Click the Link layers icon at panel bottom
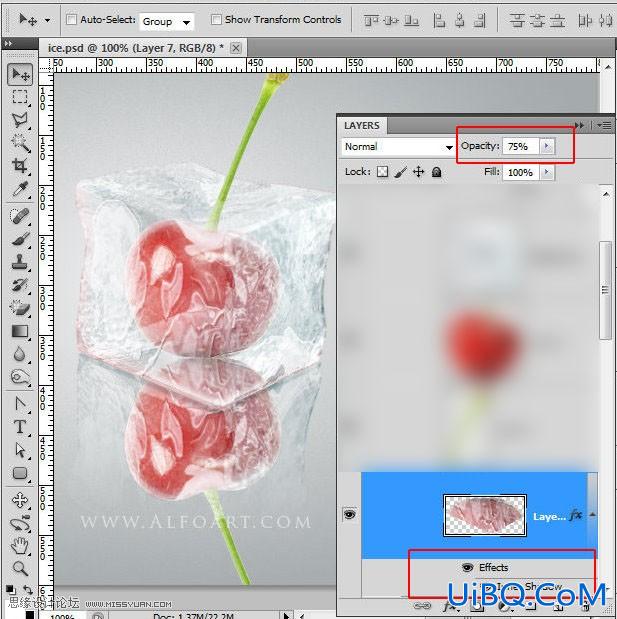The image size is (617, 619). [x=422, y=606]
